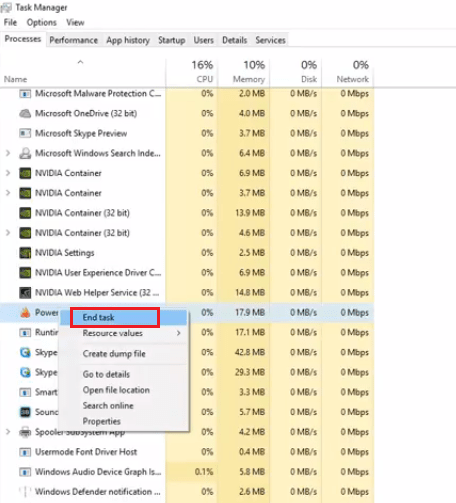Sort by the Name column header
Screen dimensions: 456x503
[83, 73]
